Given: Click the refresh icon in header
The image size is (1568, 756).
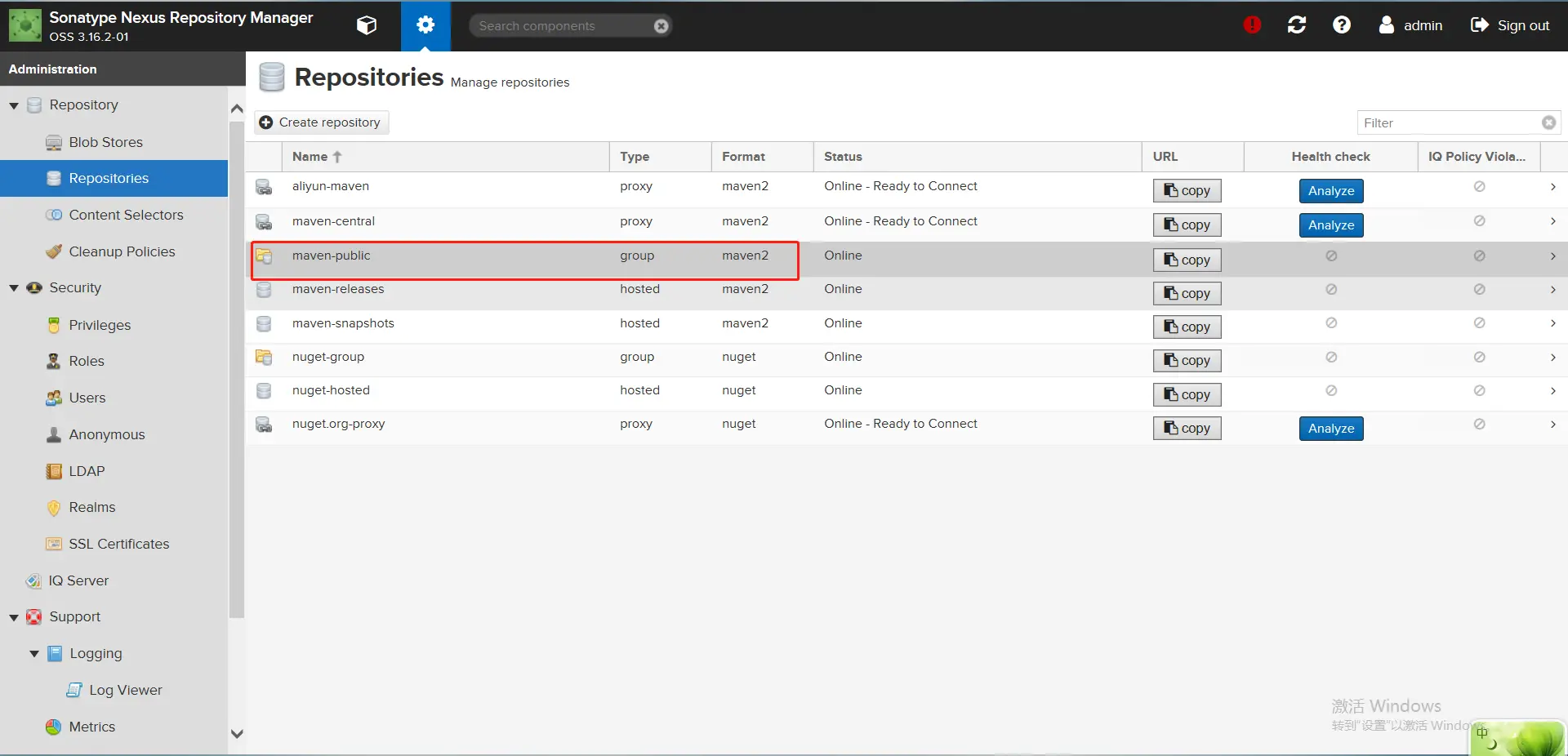Looking at the screenshot, I should (1297, 25).
